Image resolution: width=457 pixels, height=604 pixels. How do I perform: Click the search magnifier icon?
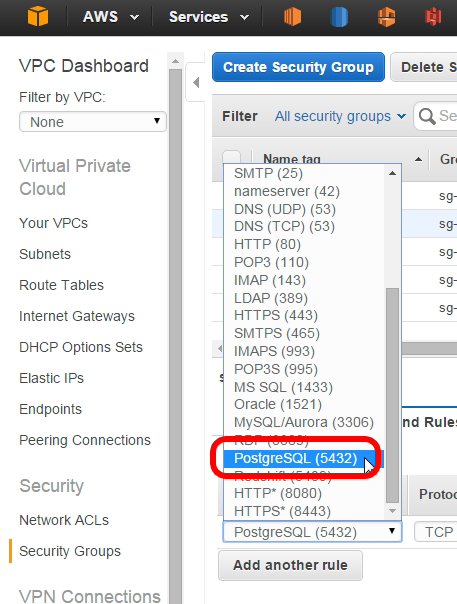click(x=427, y=116)
